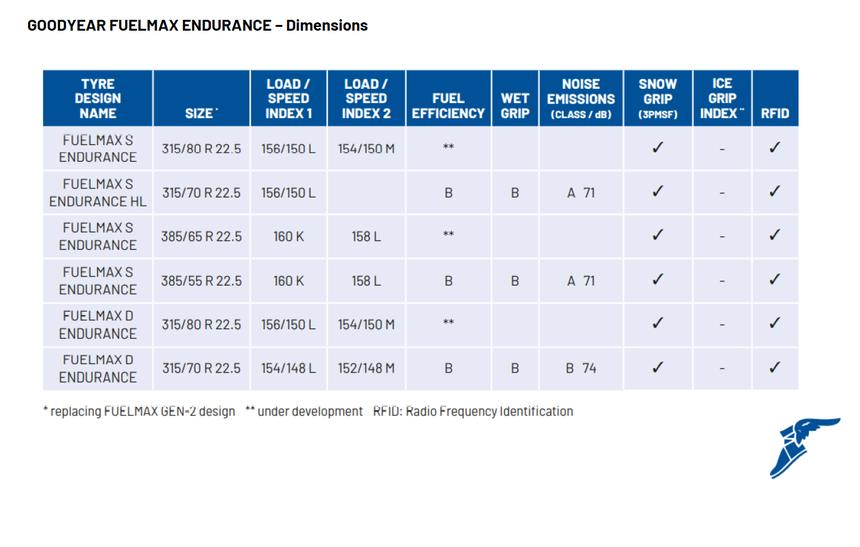Click '**' fuel efficiency in 385/65 row
This screenshot has width=860, height=547.
pyautogui.click(x=448, y=234)
